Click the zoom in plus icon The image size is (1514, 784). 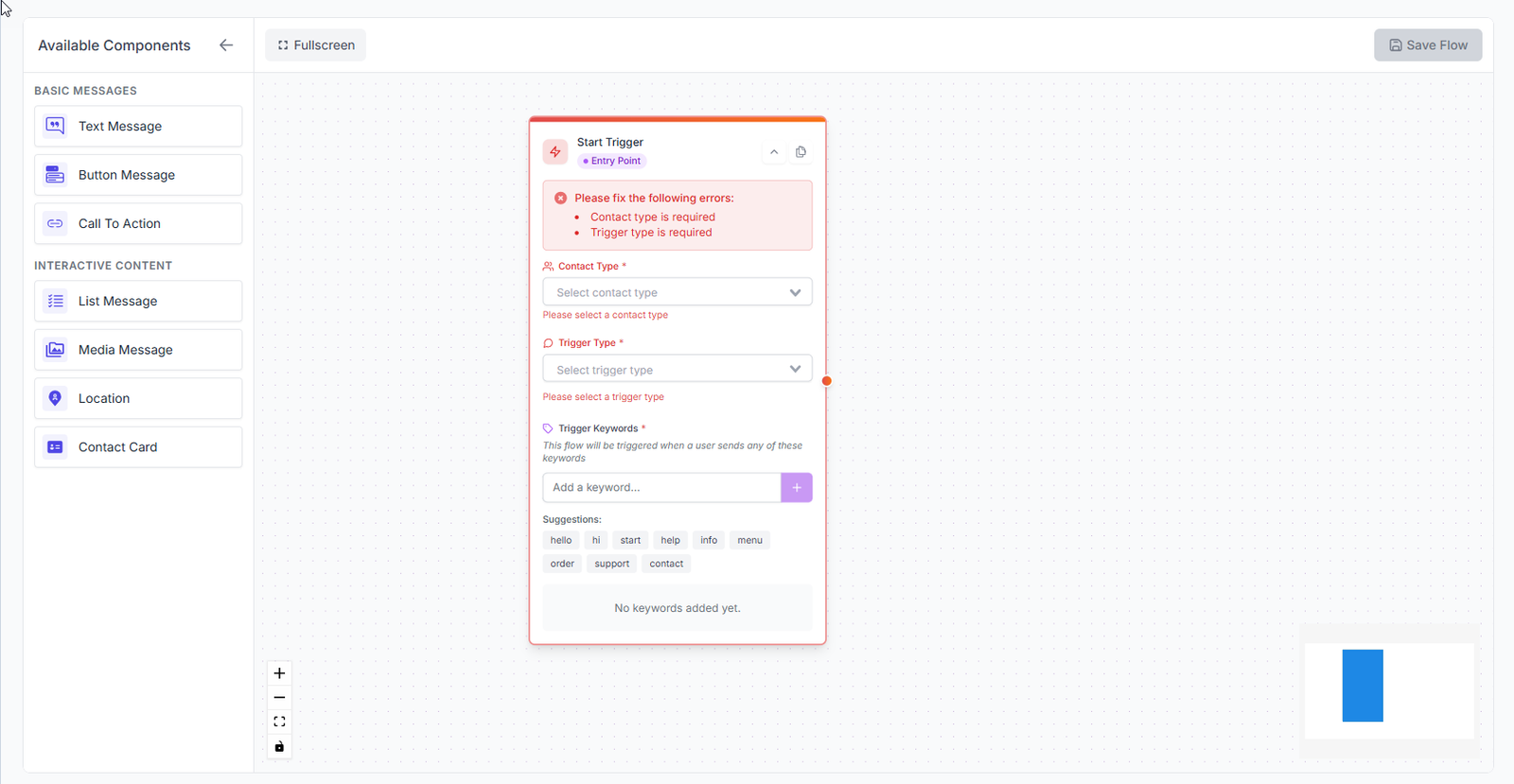coord(279,673)
